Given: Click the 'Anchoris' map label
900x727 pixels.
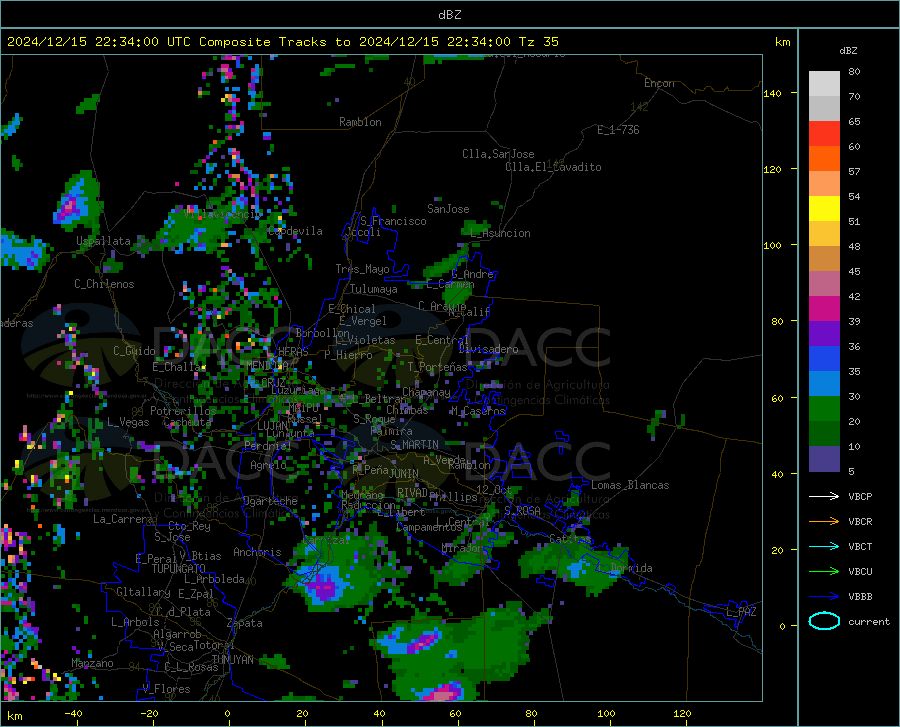Looking at the screenshot, I should [x=257, y=552].
